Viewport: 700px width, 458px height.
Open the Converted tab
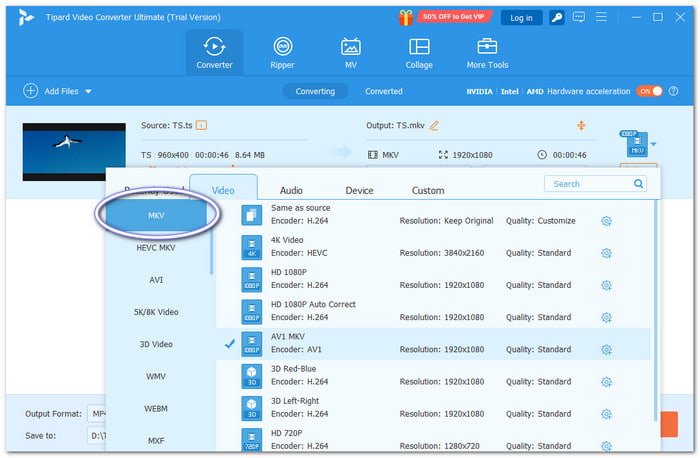tap(383, 91)
